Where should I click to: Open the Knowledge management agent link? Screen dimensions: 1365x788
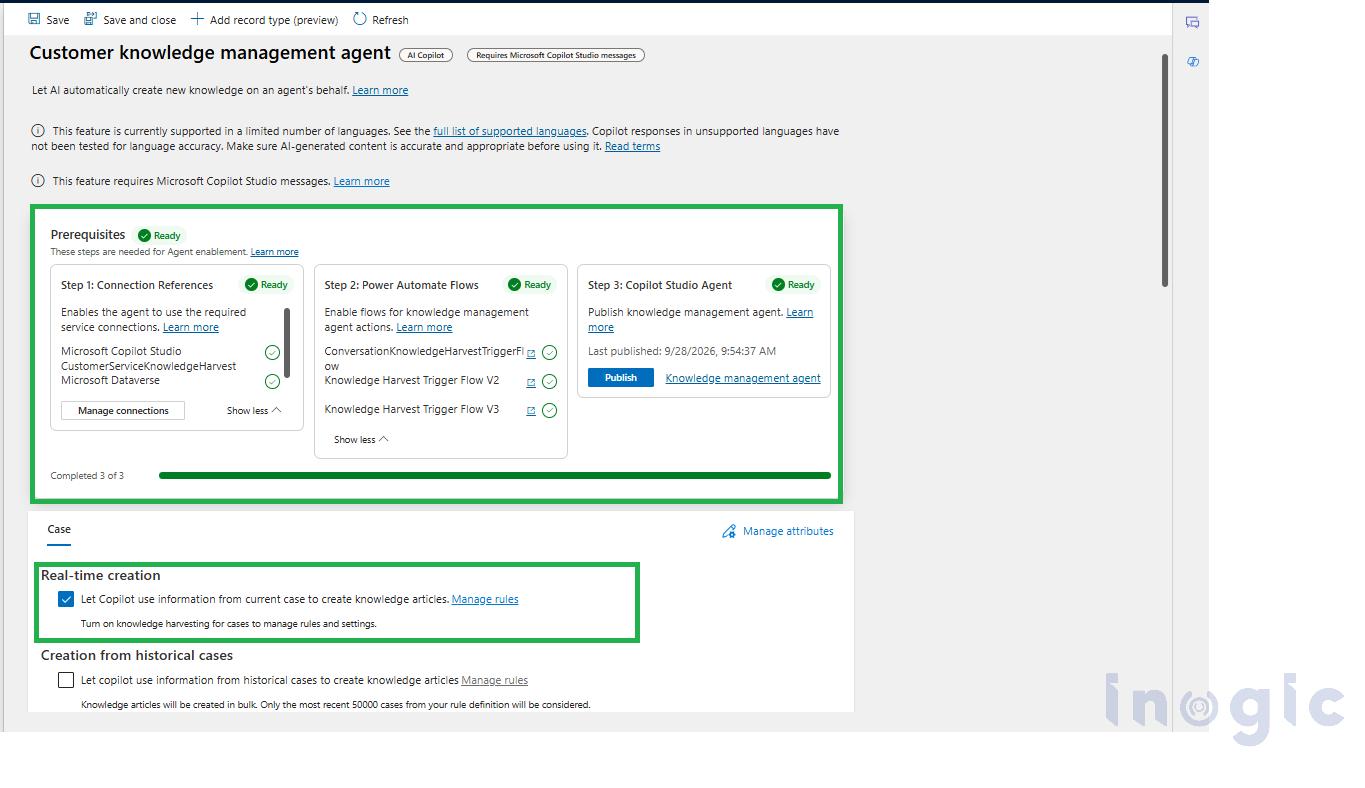tap(743, 378)
